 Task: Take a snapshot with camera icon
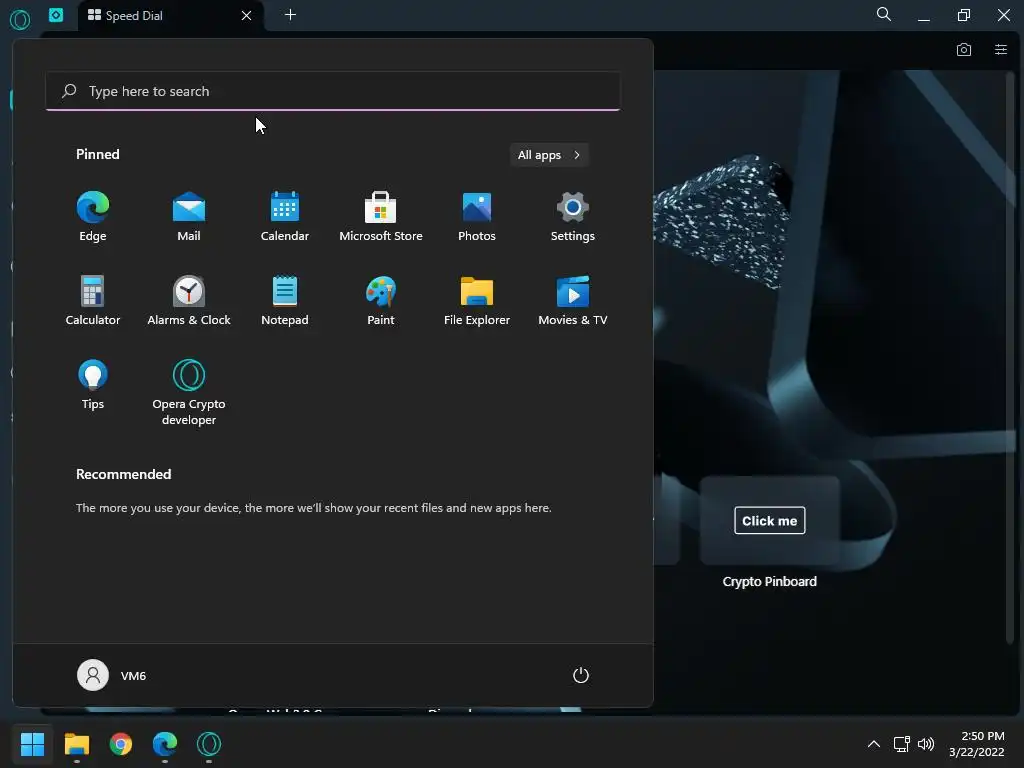pos(964,50)
